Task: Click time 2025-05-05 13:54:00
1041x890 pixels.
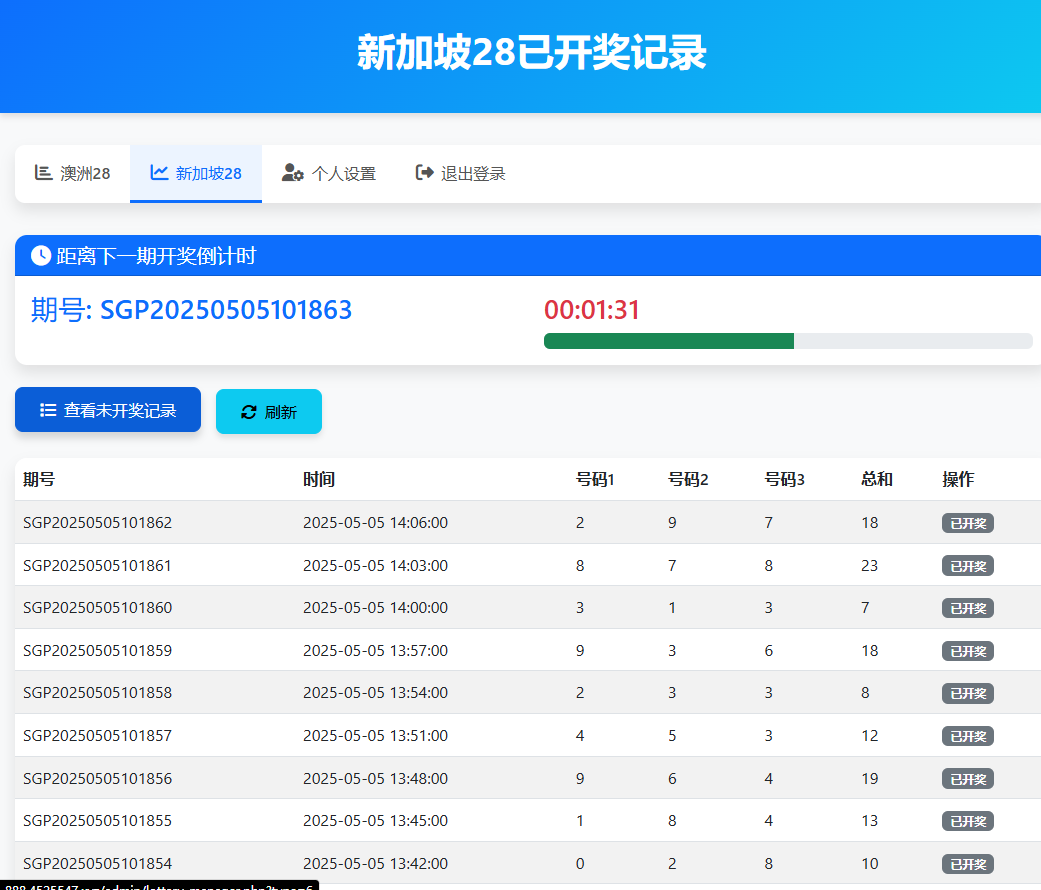Action: coord(376,692)
